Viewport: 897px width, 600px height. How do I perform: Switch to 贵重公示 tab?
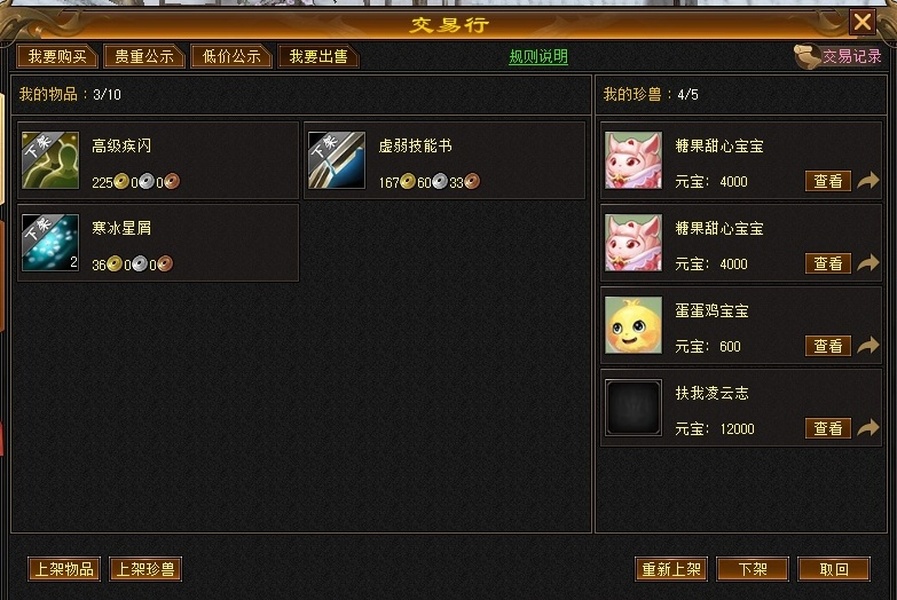144,57
